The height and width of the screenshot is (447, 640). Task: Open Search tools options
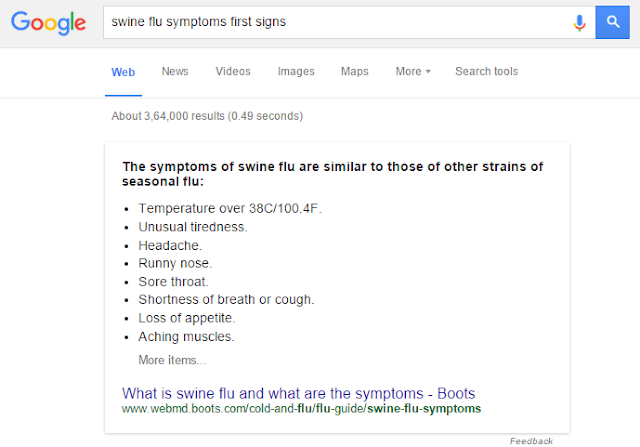[487, 71]
